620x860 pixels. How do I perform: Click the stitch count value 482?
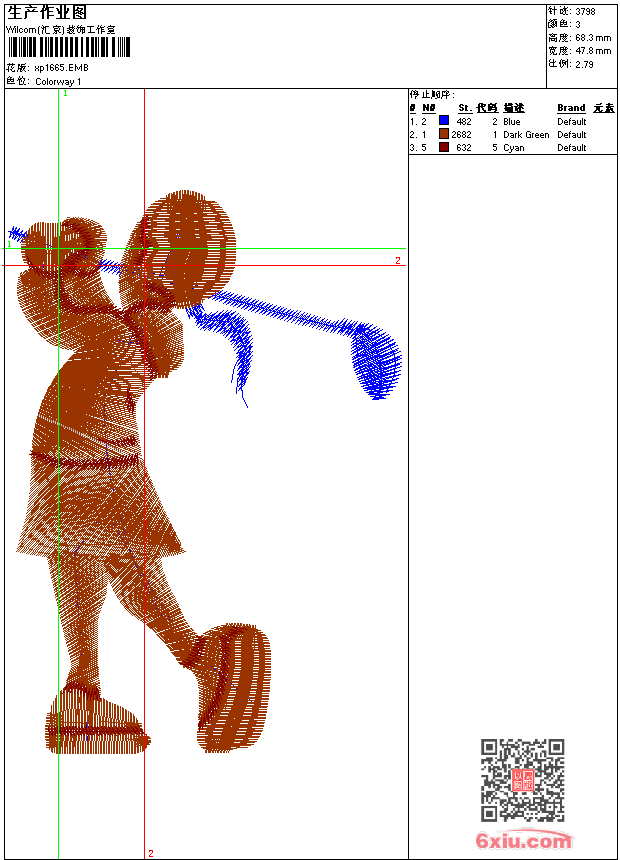click(x=464, y=121)
